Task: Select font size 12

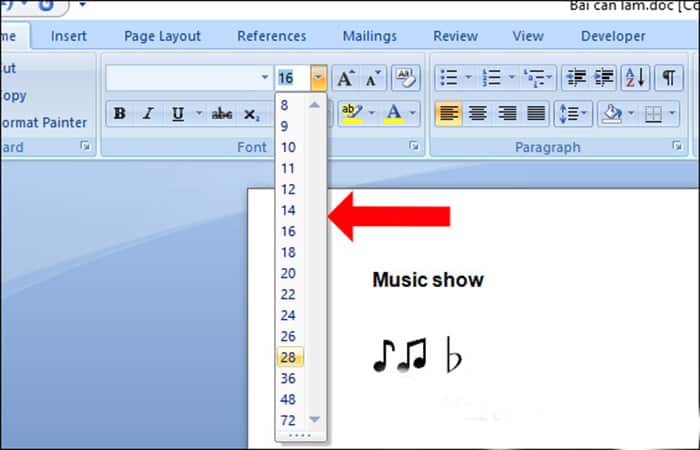Action: click(x=290, y=189)
